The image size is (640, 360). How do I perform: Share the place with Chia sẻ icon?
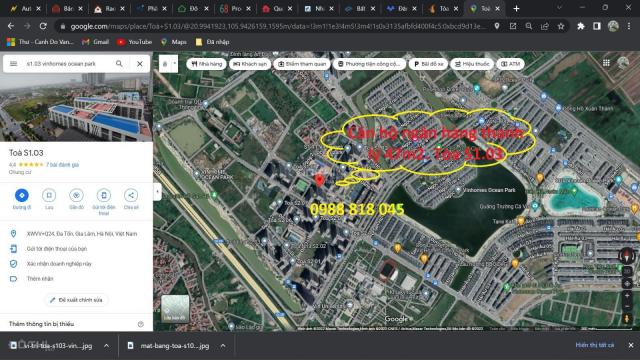point(131,196)
